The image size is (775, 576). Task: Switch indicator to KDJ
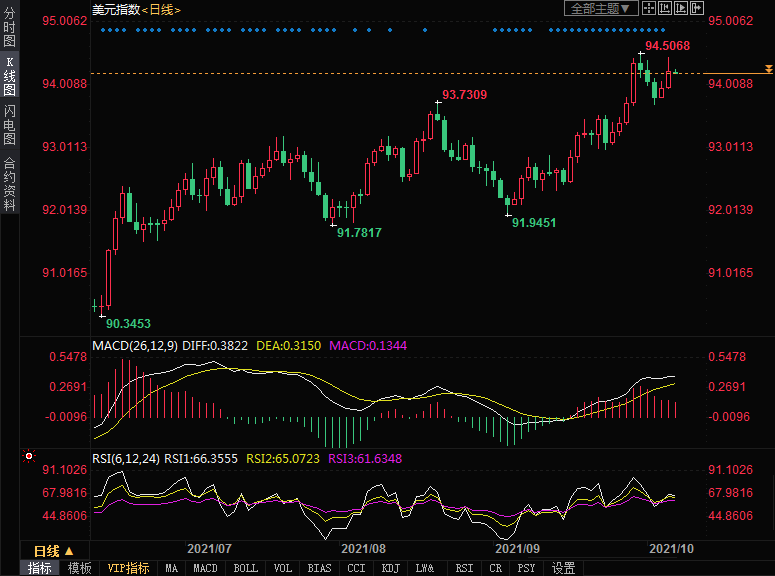click(x=389, y=568)
